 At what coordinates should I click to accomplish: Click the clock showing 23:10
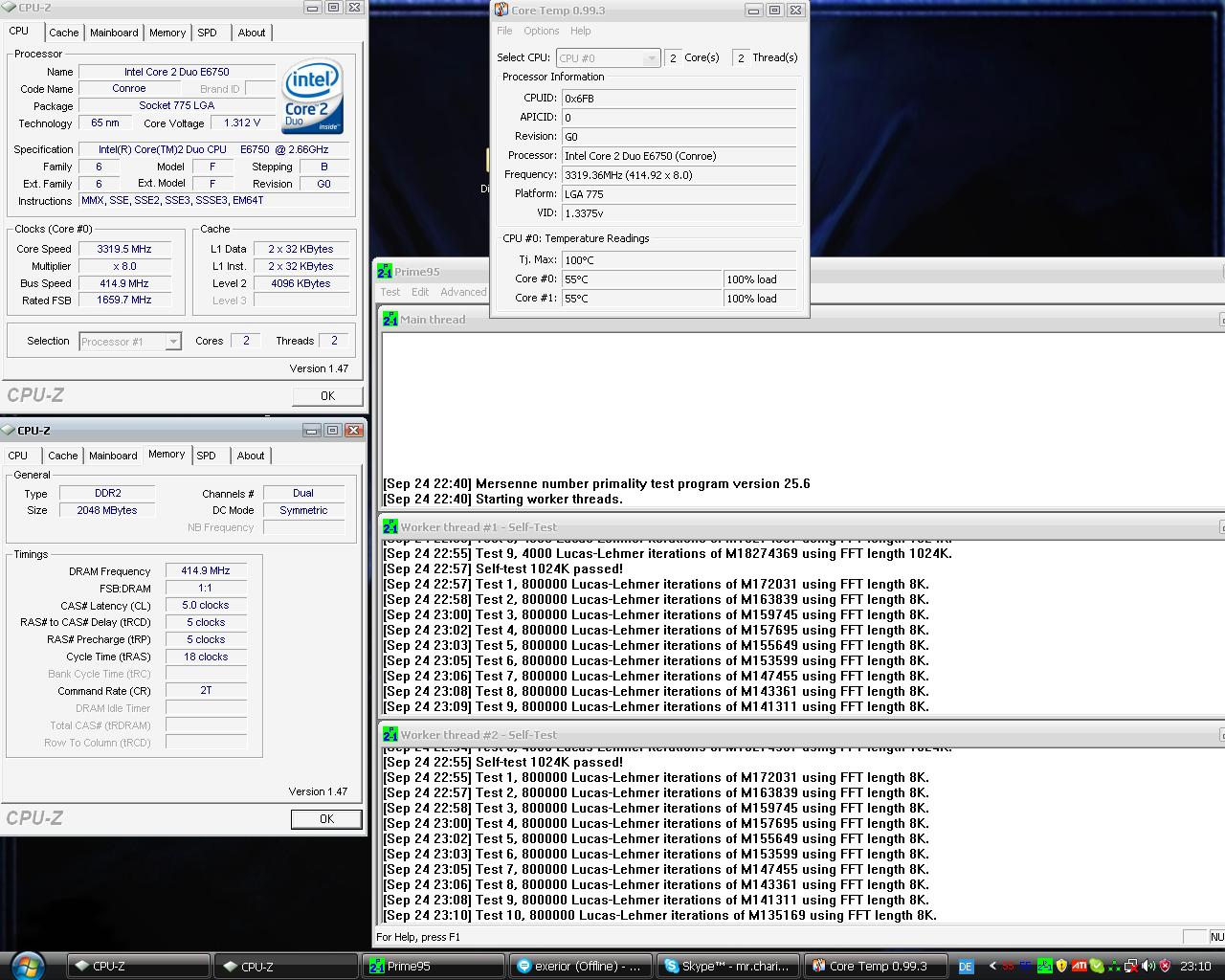pyautogui.click(x=1195, y=967)
